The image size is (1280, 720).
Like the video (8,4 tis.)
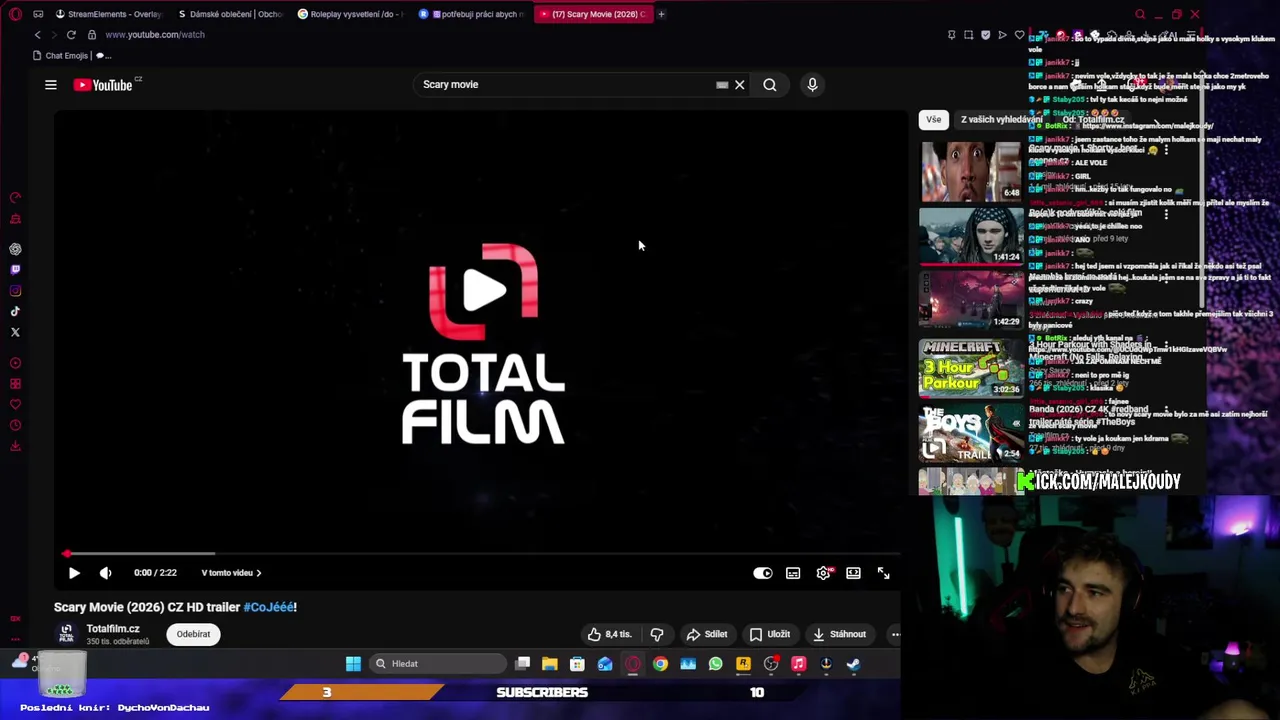click(610, 634)
